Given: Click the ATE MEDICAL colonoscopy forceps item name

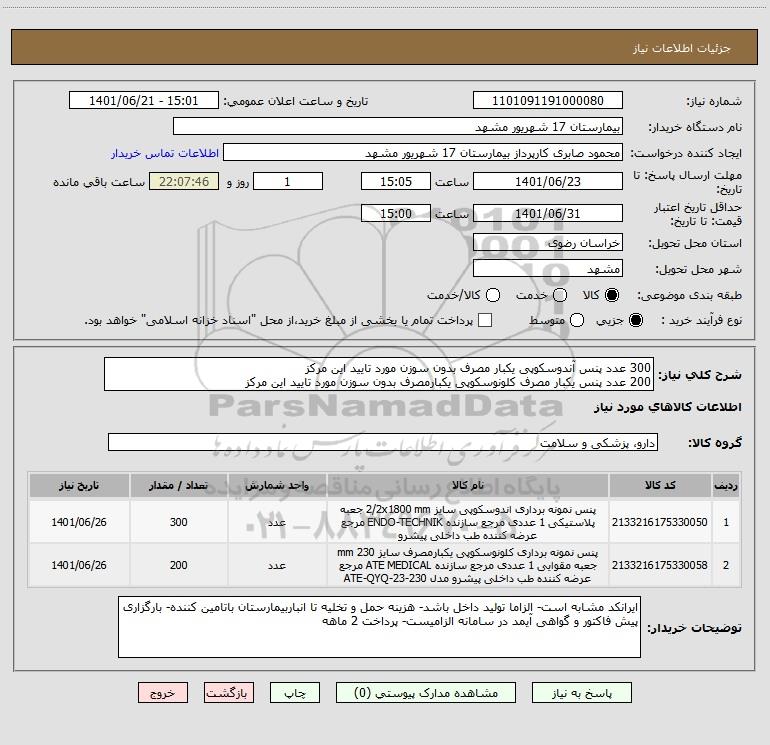Looking at the screenshot, I should tap(468, 565).
